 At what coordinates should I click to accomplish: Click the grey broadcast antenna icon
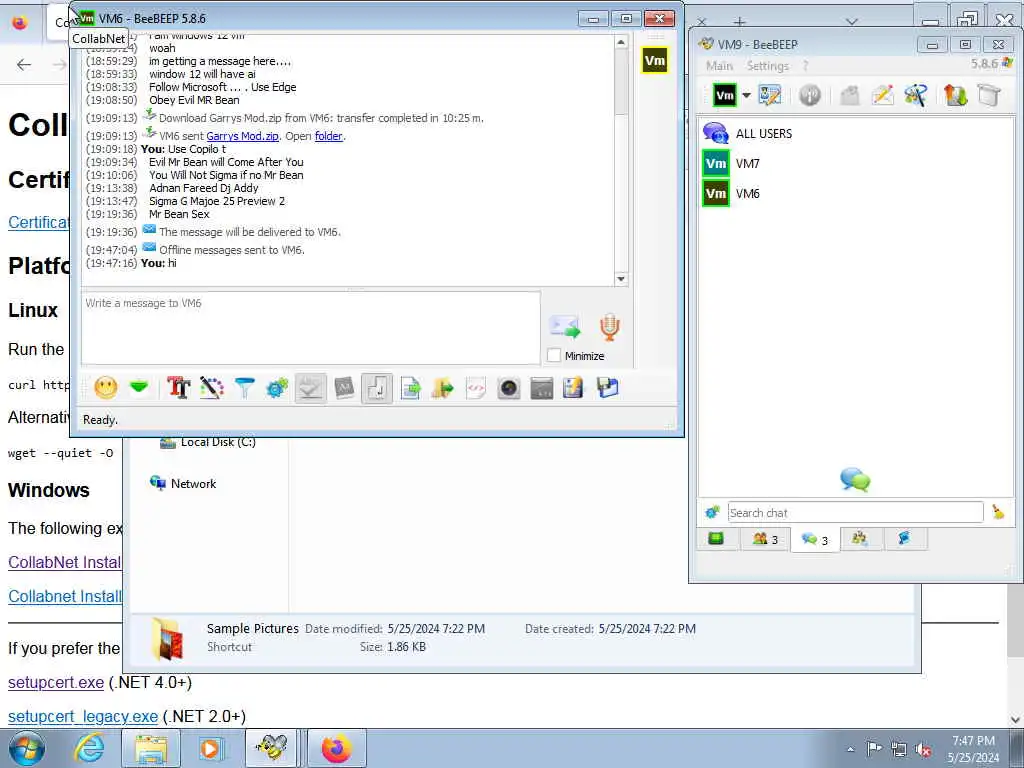tap(810, 95)
